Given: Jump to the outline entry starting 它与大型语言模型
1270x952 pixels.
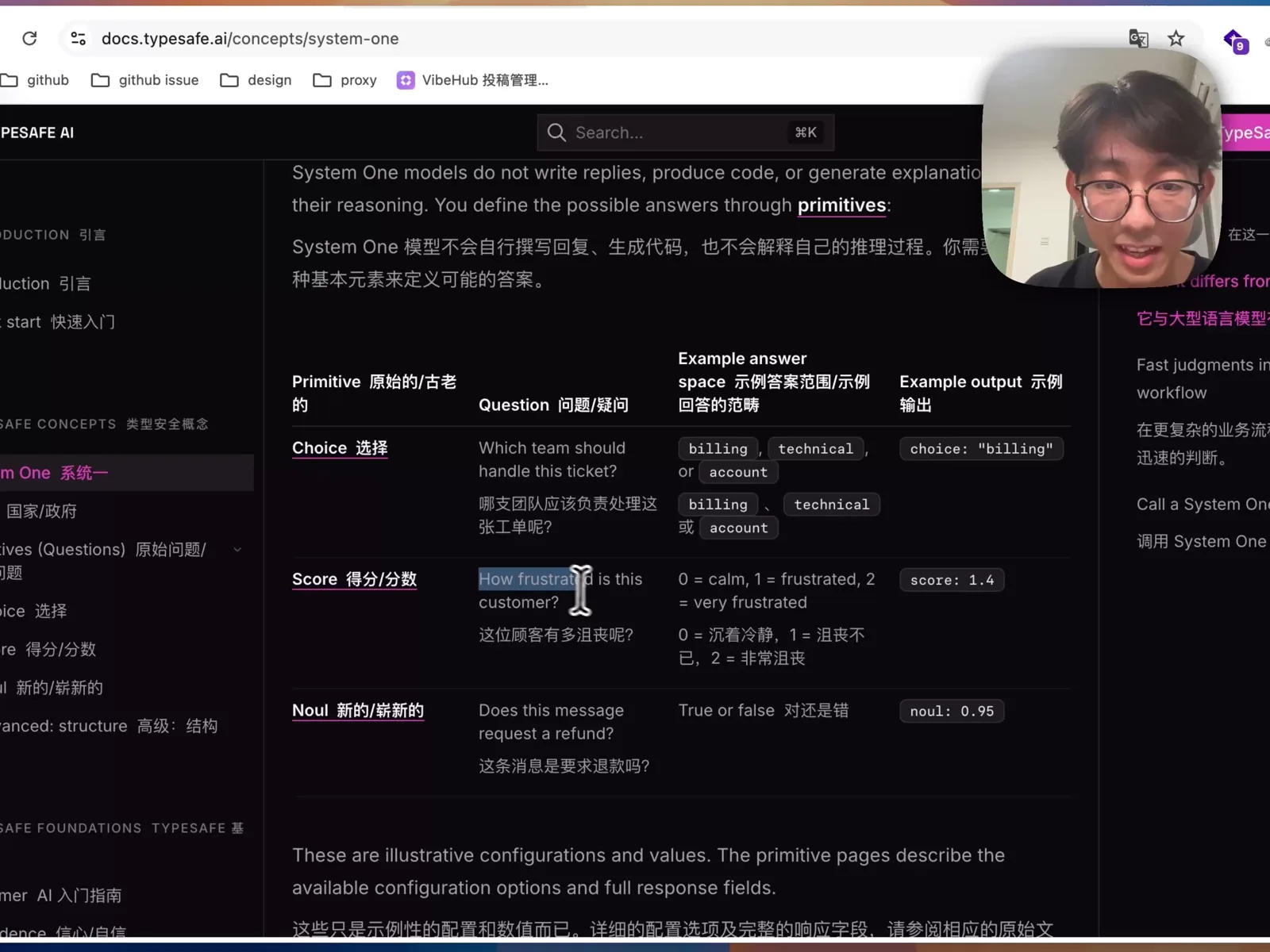Looking at the screenshot, I should pyautogui.click(x=1203, y=319).
